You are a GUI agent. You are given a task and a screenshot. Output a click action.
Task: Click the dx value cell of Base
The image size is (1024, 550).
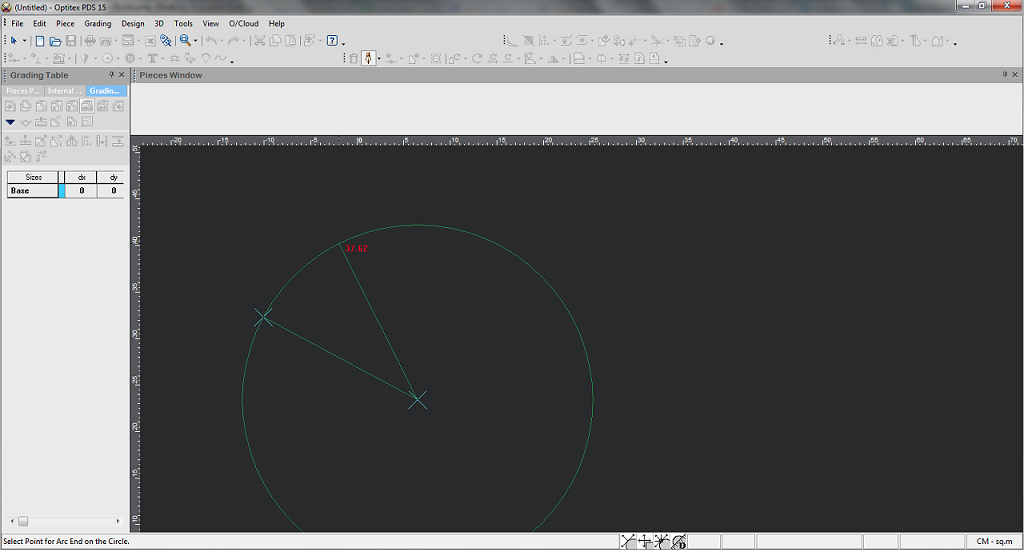pos(82,191)
